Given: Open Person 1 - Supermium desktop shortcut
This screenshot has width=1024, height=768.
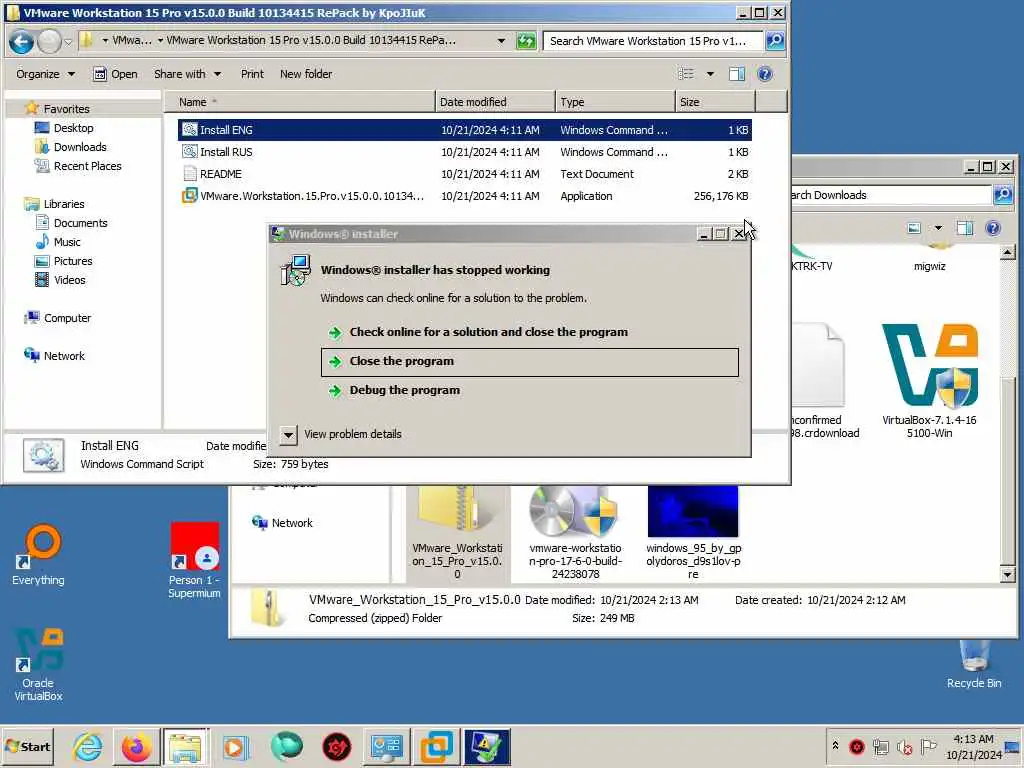Looking at the screenshot, I should point(194,560).
